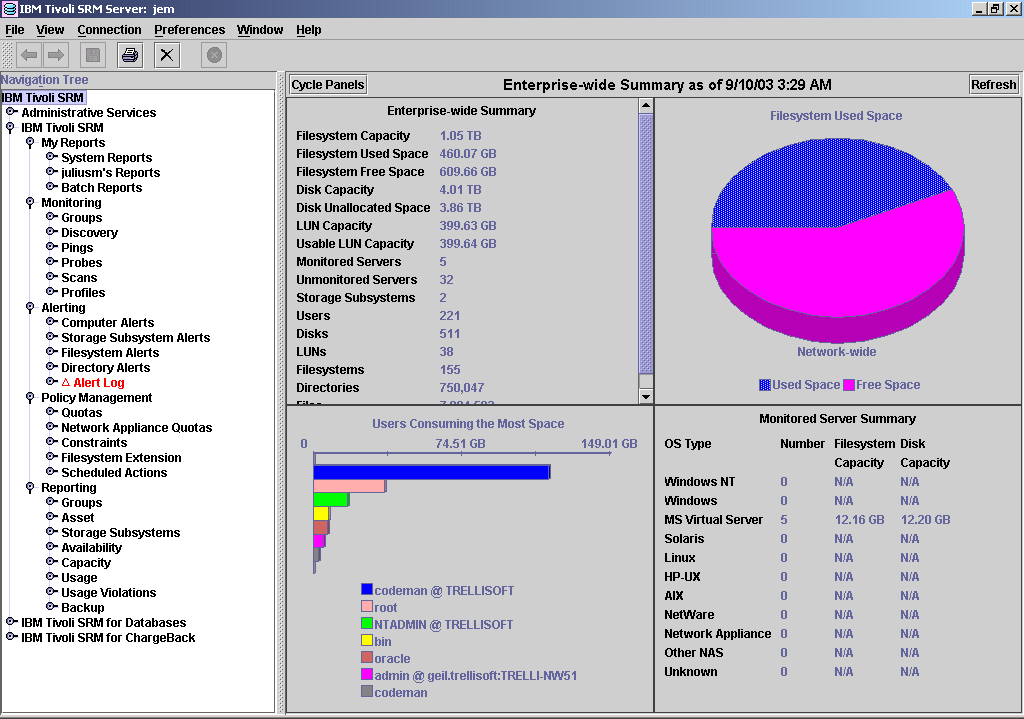Collapse the Policy Management node
Viewport: 1024px width, 719px height.
[x=30, y=398]
